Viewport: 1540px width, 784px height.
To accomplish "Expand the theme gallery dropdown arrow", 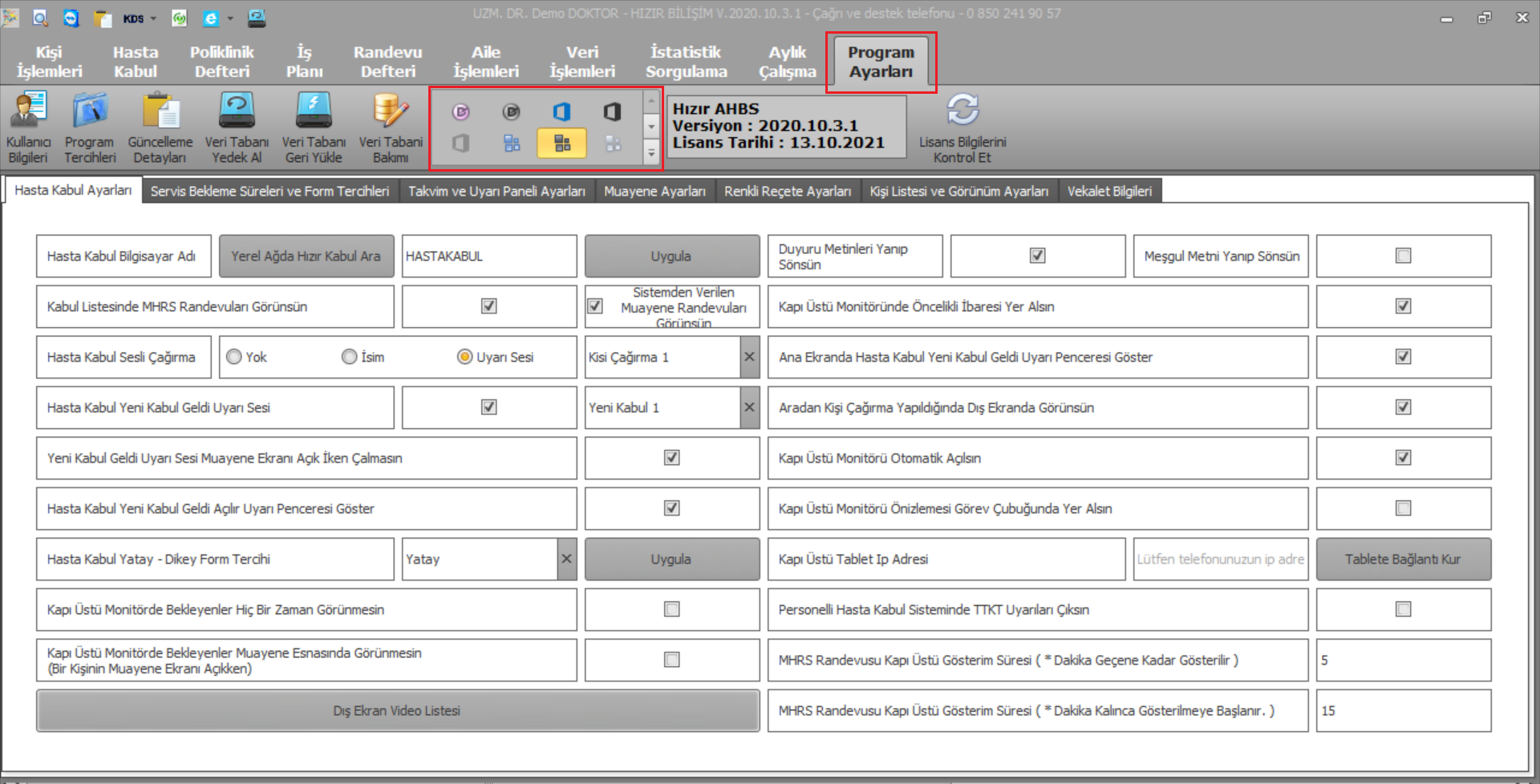I will pos(651,152).
